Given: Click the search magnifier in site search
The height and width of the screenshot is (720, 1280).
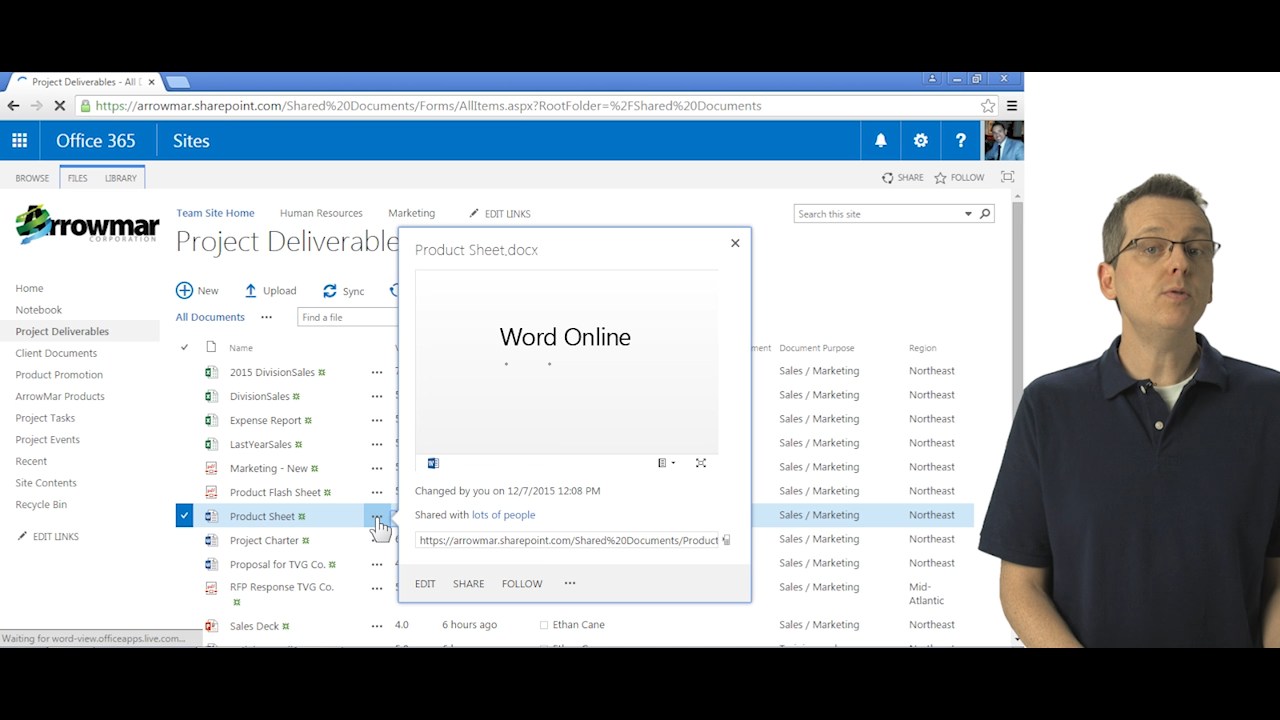Looking at the screenshot, I should point(985,214).
